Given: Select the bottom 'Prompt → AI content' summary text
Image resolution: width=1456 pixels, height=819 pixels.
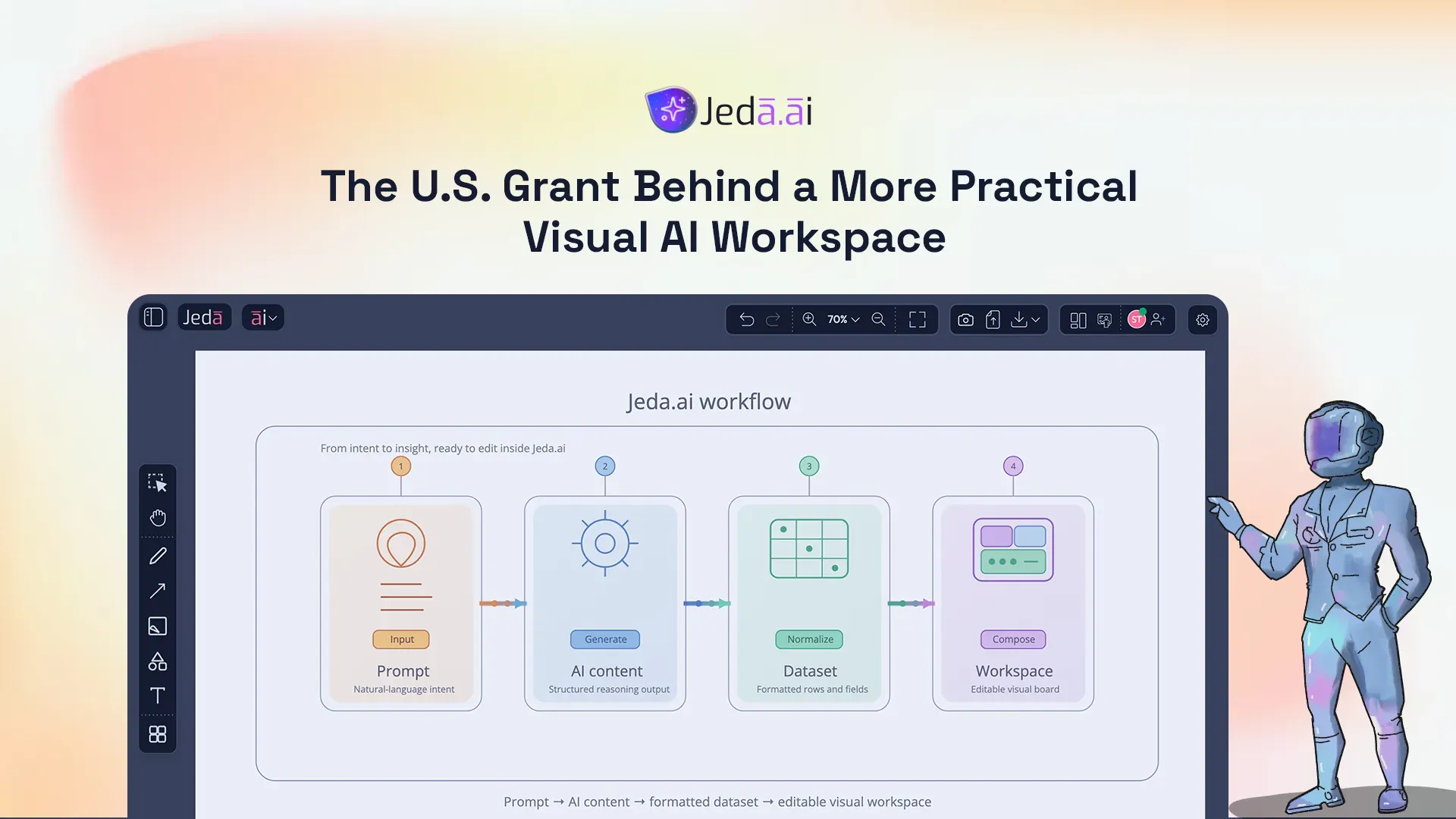Looking at the screenshot, I should 717,802.
